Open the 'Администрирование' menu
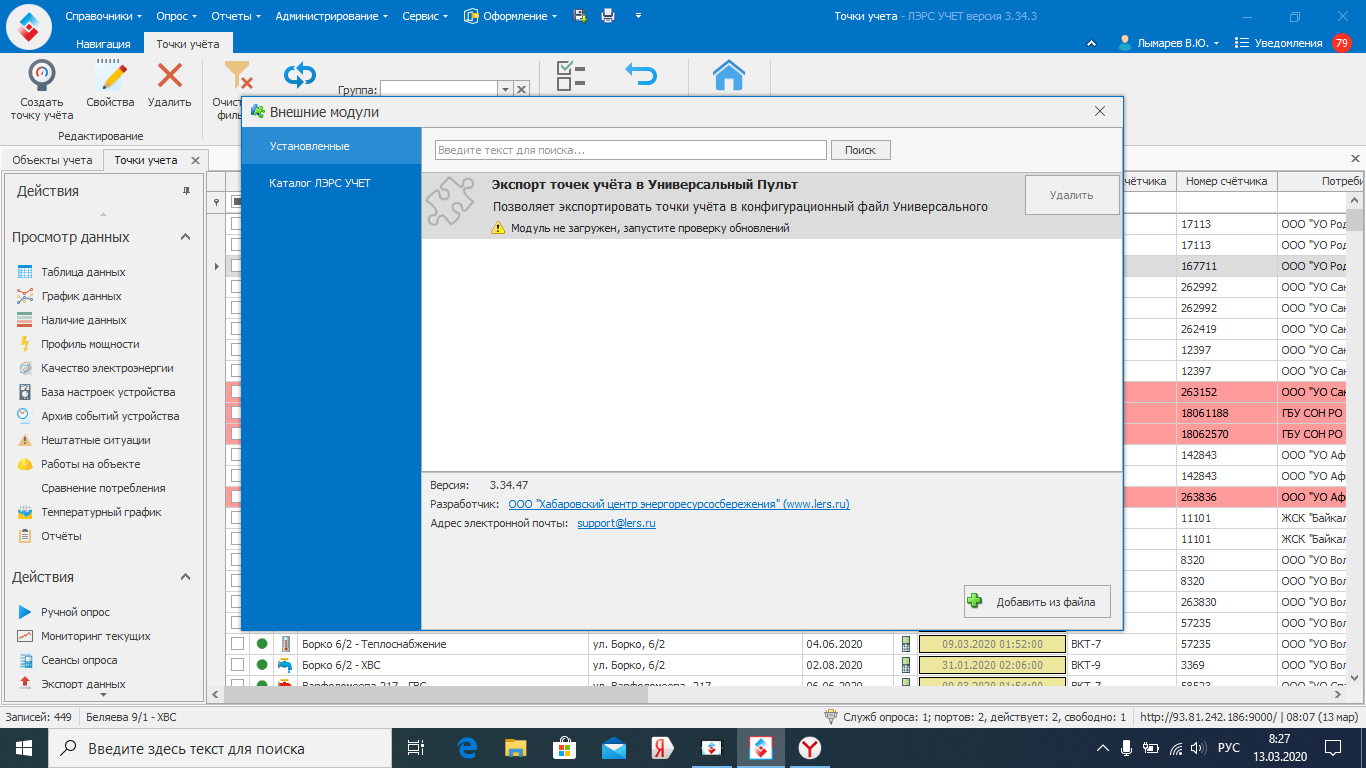The width and height of the screenshot is (1366, 768). click(332, 16)
